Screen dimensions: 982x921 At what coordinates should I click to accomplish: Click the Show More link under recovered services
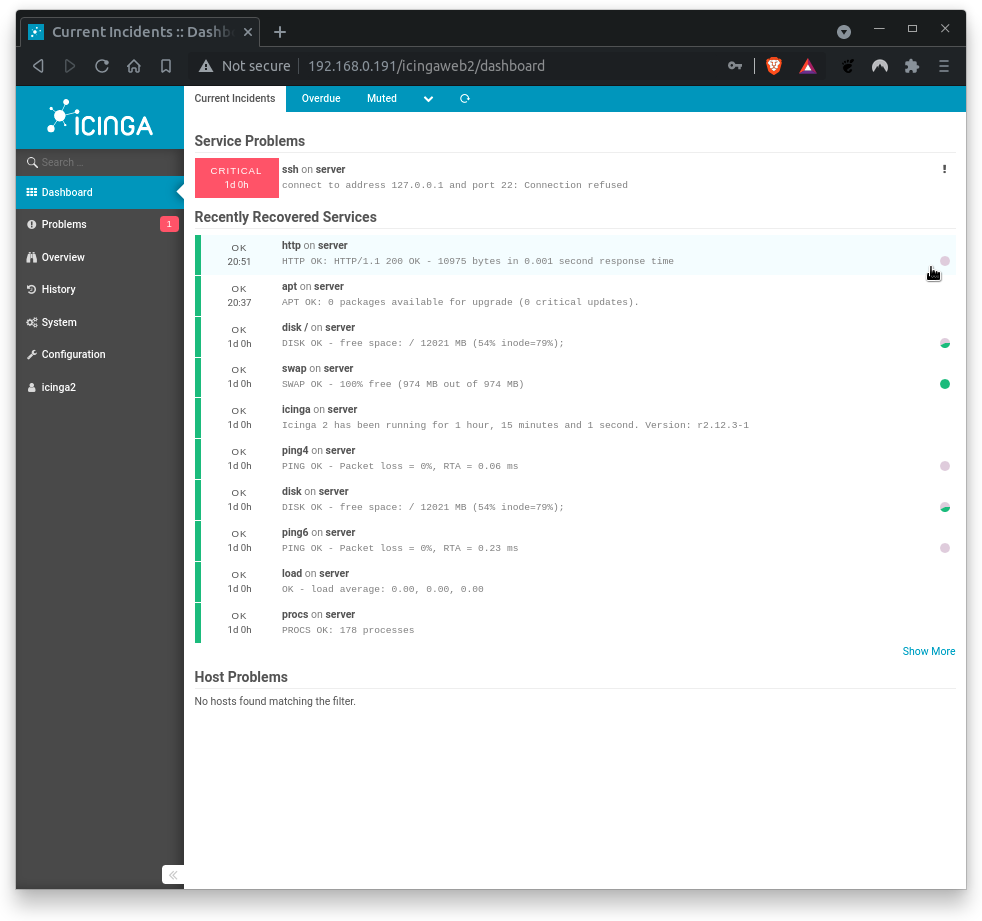point(928,651)
